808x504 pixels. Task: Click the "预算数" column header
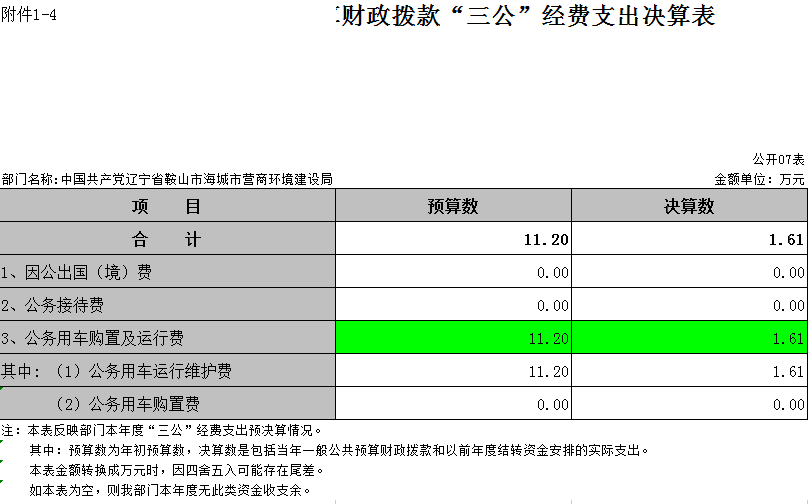pyautogui.click(x=453, y=206)
